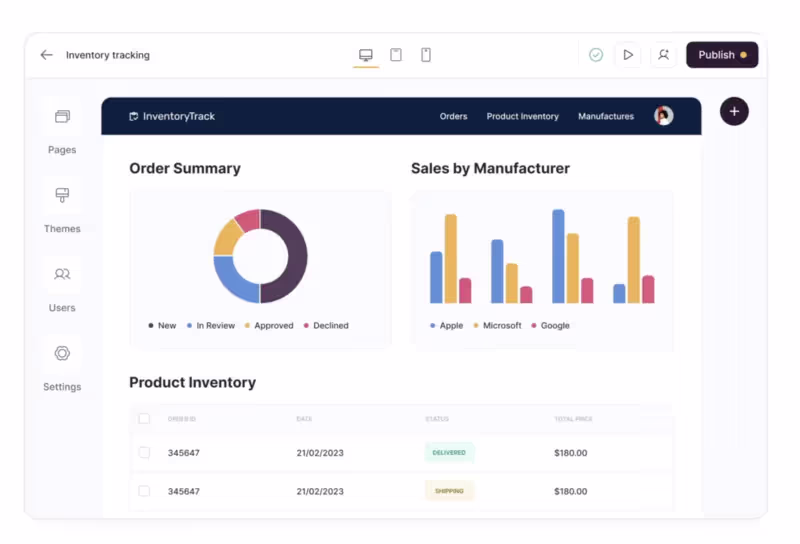Viewport: 800px width, 544px height.
Task: Go to Product Inventory nav item
Action: (522, 116)
